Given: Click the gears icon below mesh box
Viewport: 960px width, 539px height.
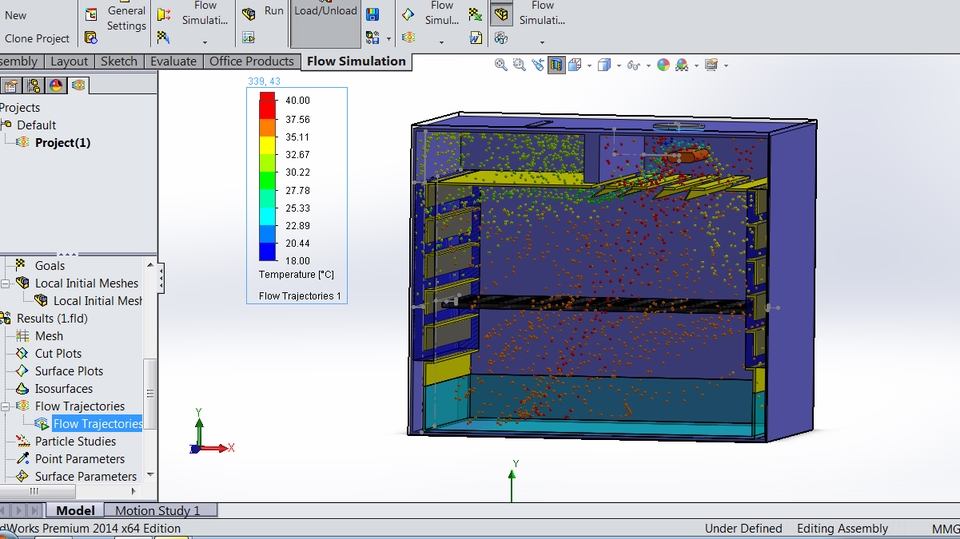Looking at the screenshot, I should pos(501,38).
